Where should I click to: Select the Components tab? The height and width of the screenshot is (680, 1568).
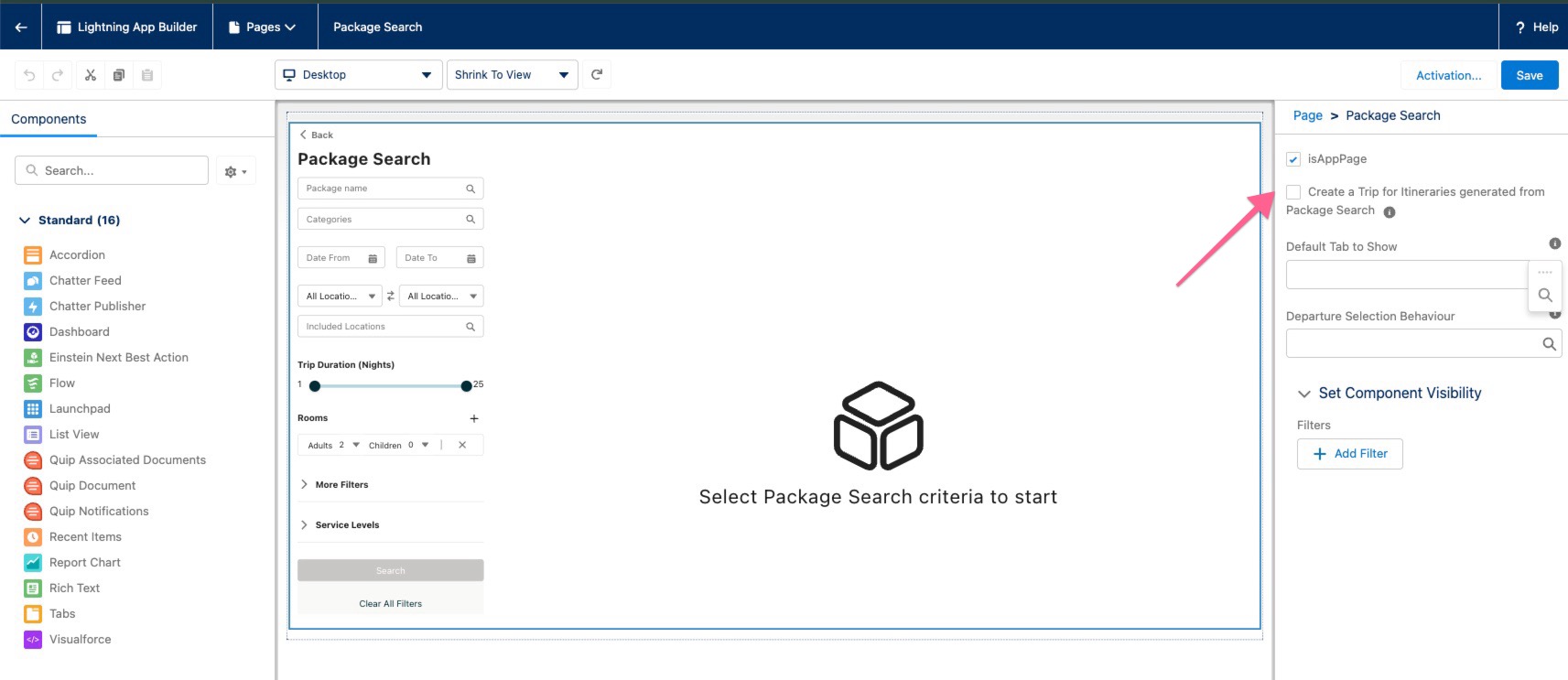pos(49,119)
